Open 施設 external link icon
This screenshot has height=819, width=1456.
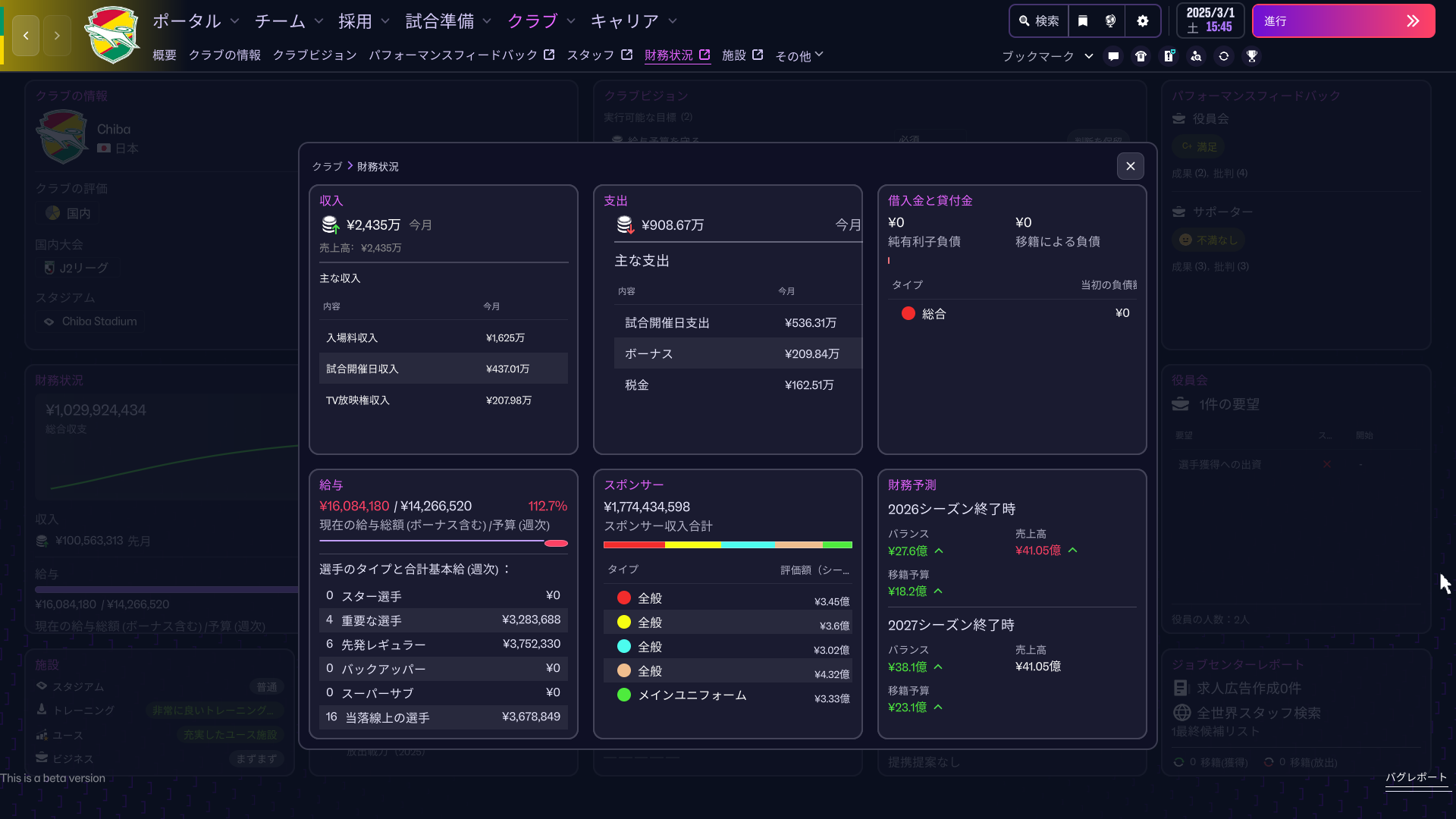click(758, 55)
